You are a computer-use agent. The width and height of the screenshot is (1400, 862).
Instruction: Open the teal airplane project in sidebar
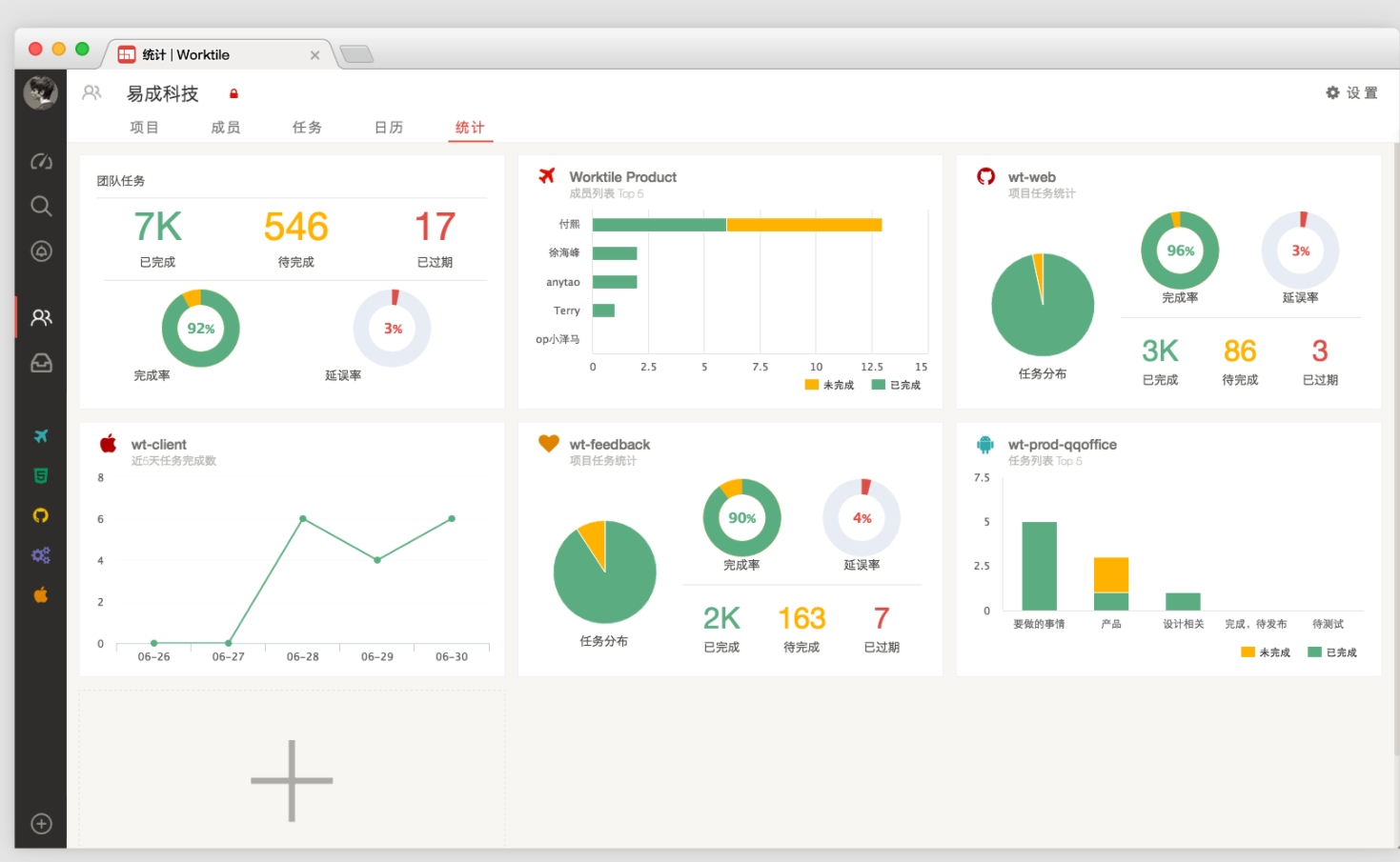41,436
